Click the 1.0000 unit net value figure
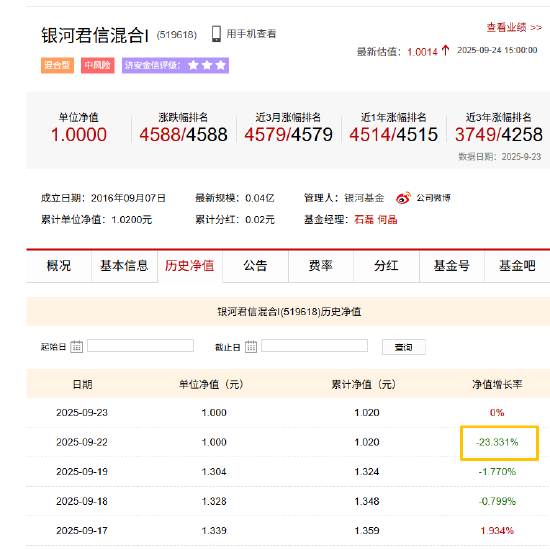 [x=79, y=135]
